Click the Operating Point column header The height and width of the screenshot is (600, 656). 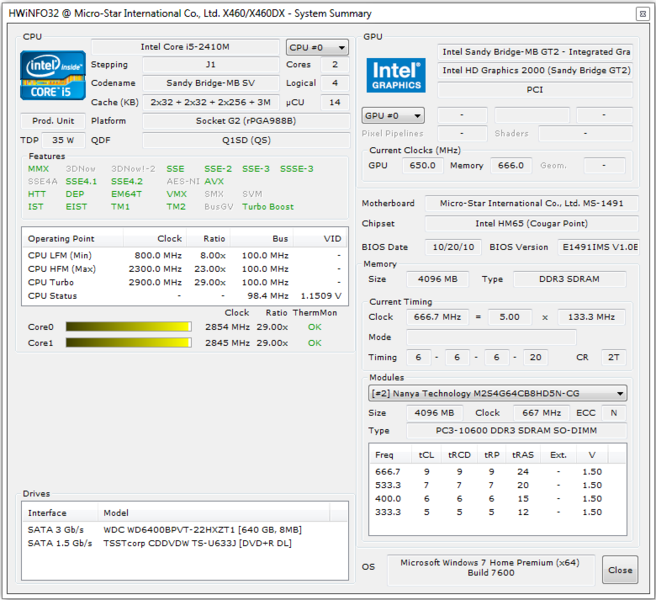tap(73, 238)
